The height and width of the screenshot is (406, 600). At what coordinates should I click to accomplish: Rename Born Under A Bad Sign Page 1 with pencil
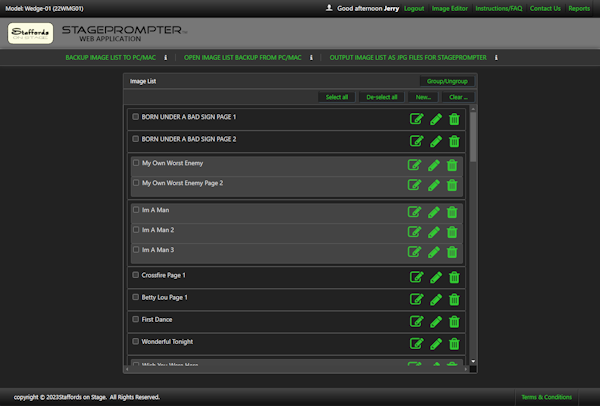436,119
